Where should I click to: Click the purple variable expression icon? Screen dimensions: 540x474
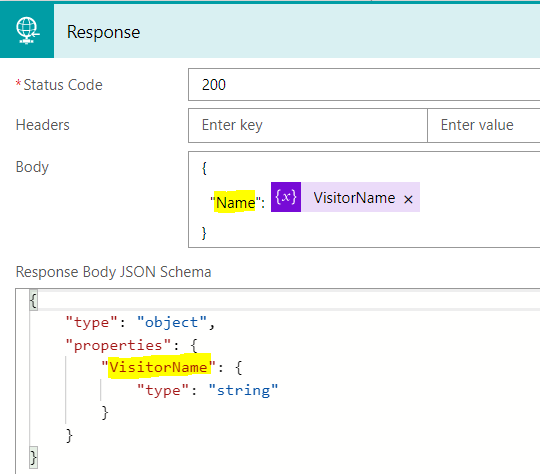pyautogui.click(x=286, y=197)
